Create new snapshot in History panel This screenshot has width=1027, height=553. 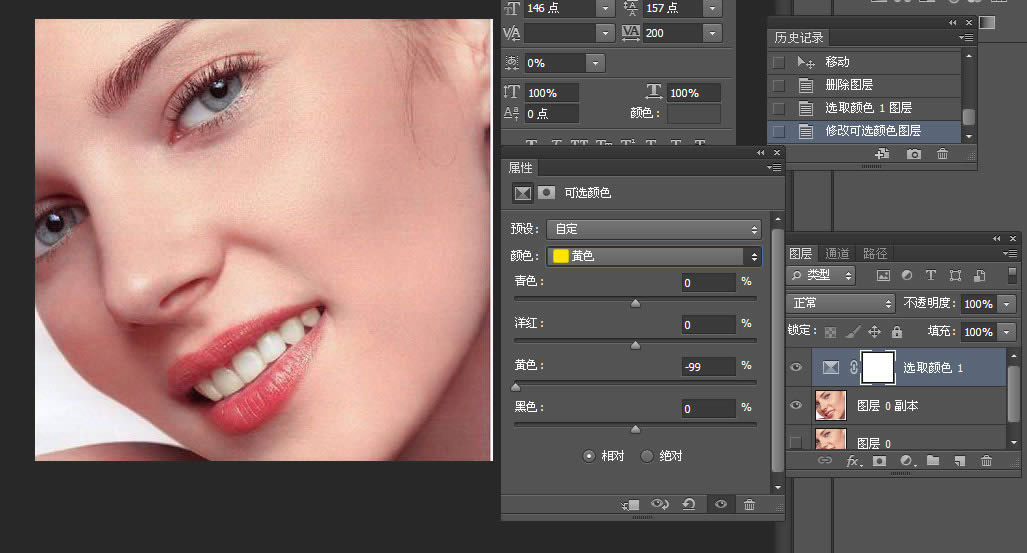click(914, 154)
